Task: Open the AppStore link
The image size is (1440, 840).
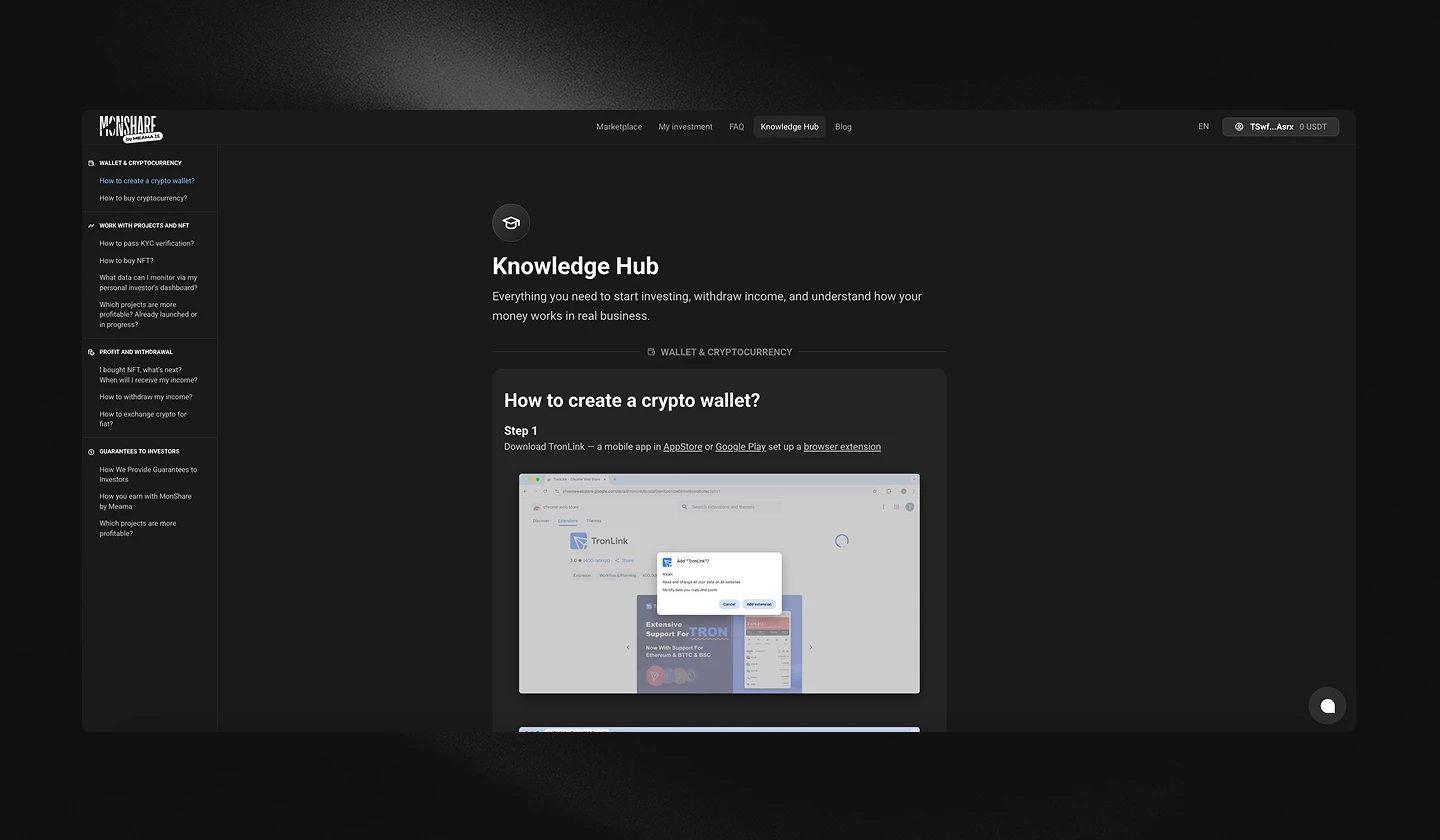Action: pyautogui.click(x=683, y=447)
